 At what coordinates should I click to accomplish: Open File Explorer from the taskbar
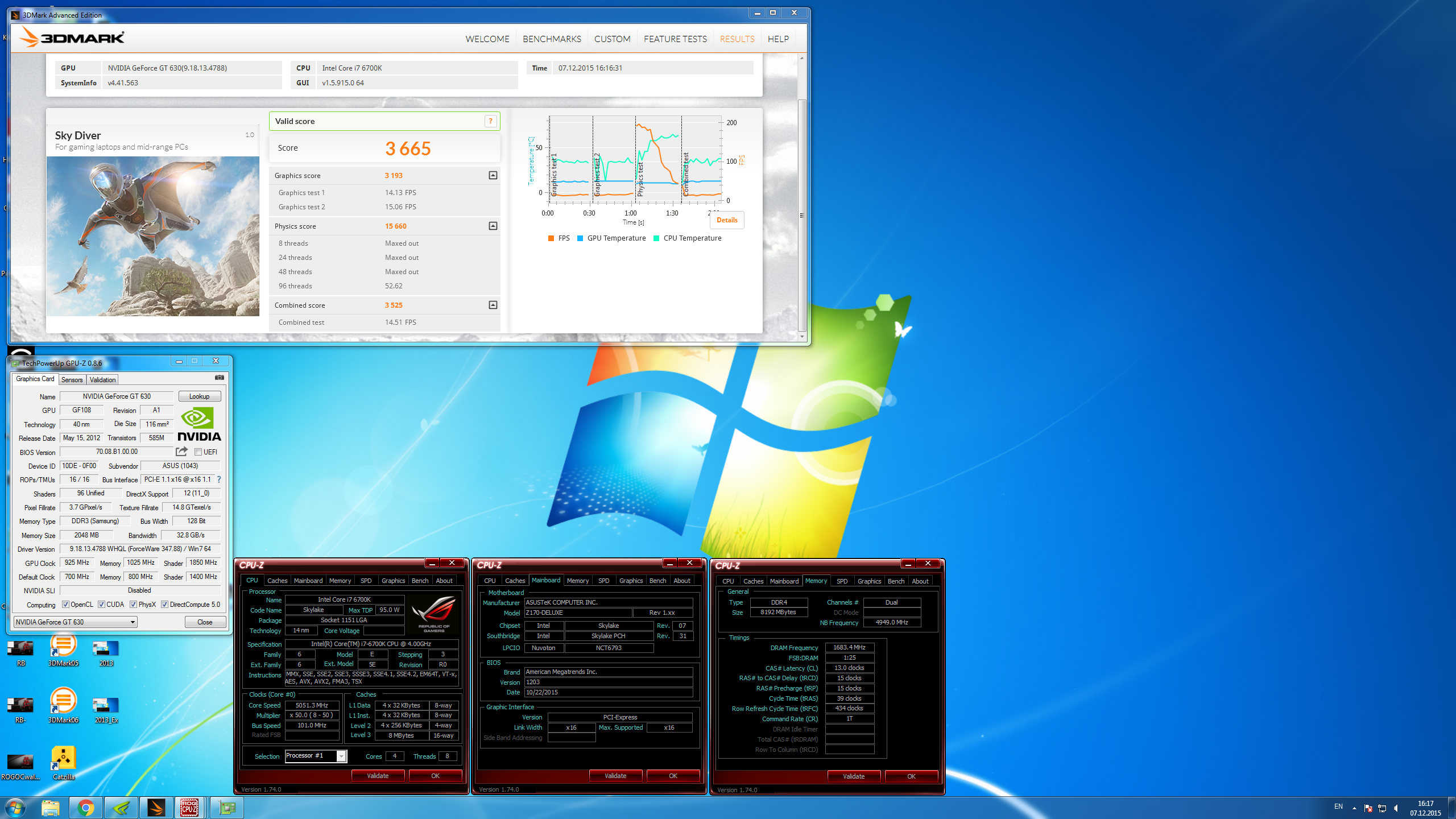[51, 808]
